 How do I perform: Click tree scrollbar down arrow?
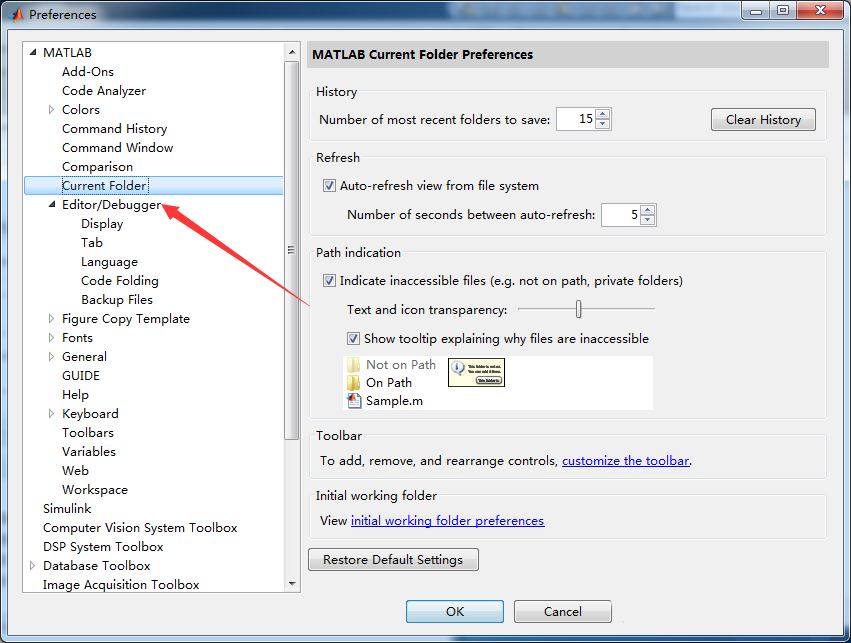[x=292, y=584]
